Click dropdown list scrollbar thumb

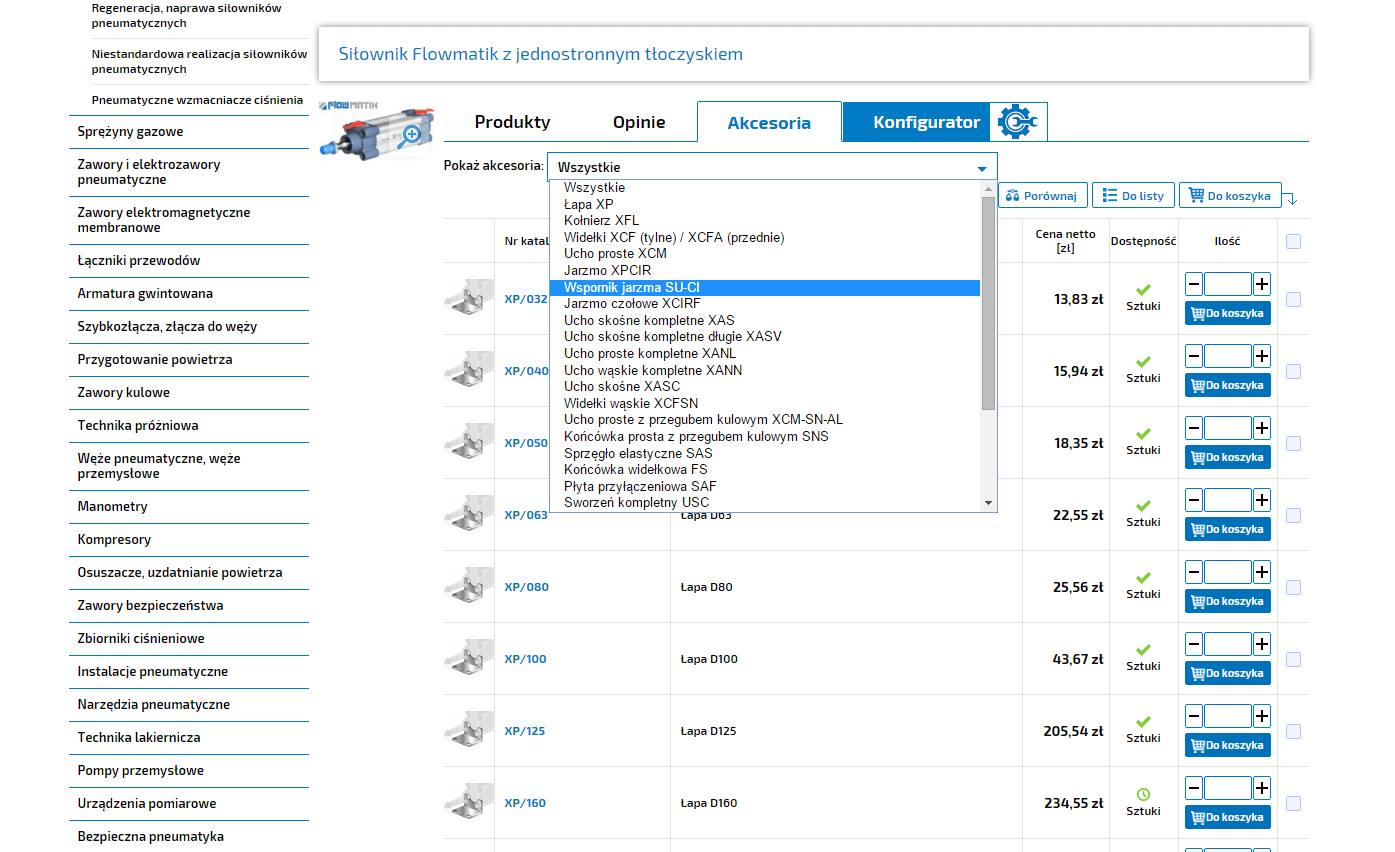pyautogui.click(x=988, y=303)
